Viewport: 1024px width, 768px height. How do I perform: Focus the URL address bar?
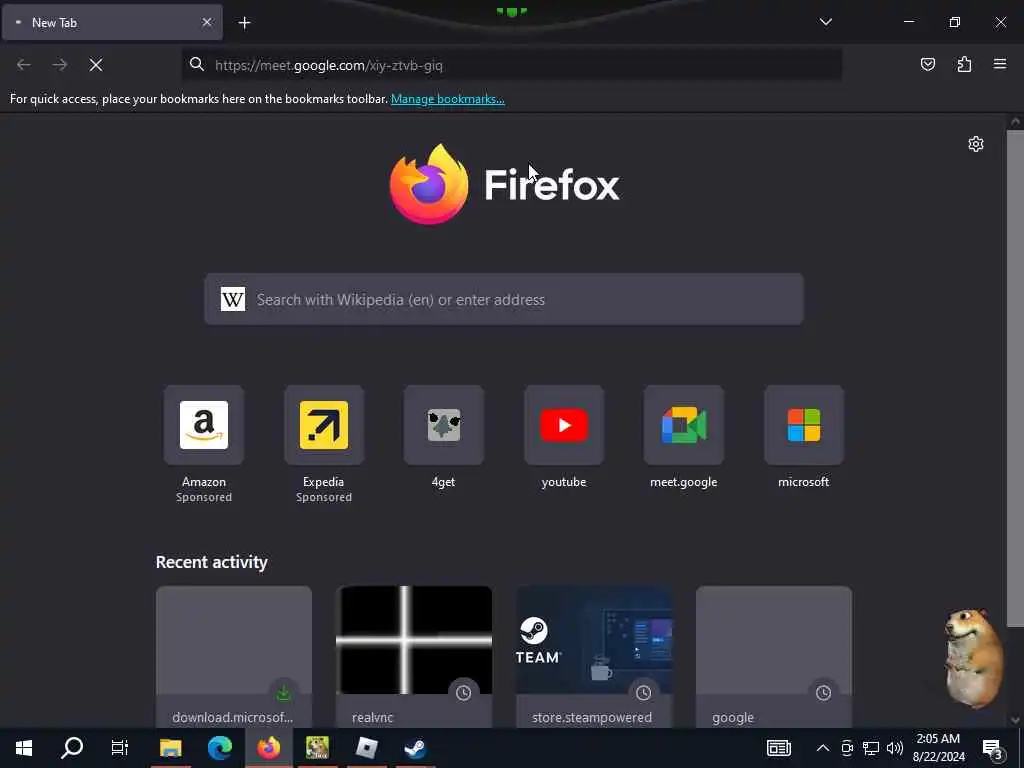[512, 65]
